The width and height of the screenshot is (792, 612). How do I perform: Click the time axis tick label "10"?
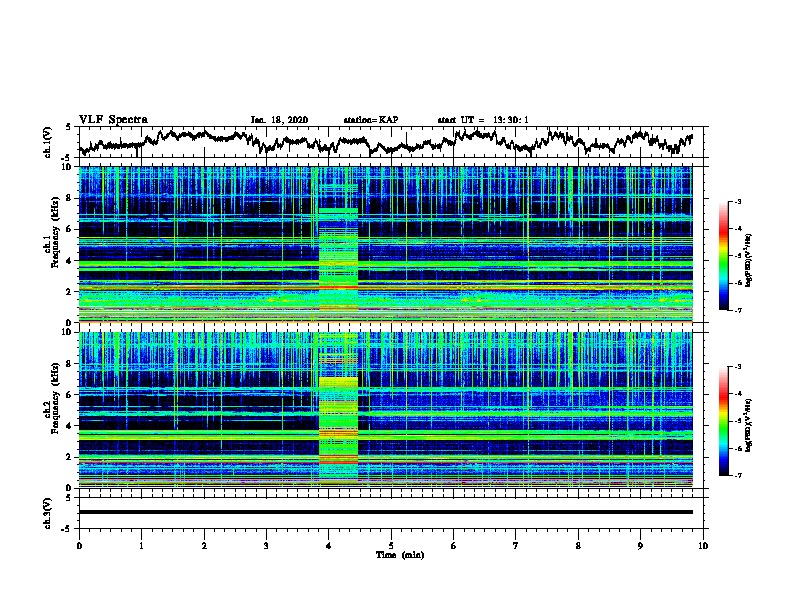pos(703,546)
